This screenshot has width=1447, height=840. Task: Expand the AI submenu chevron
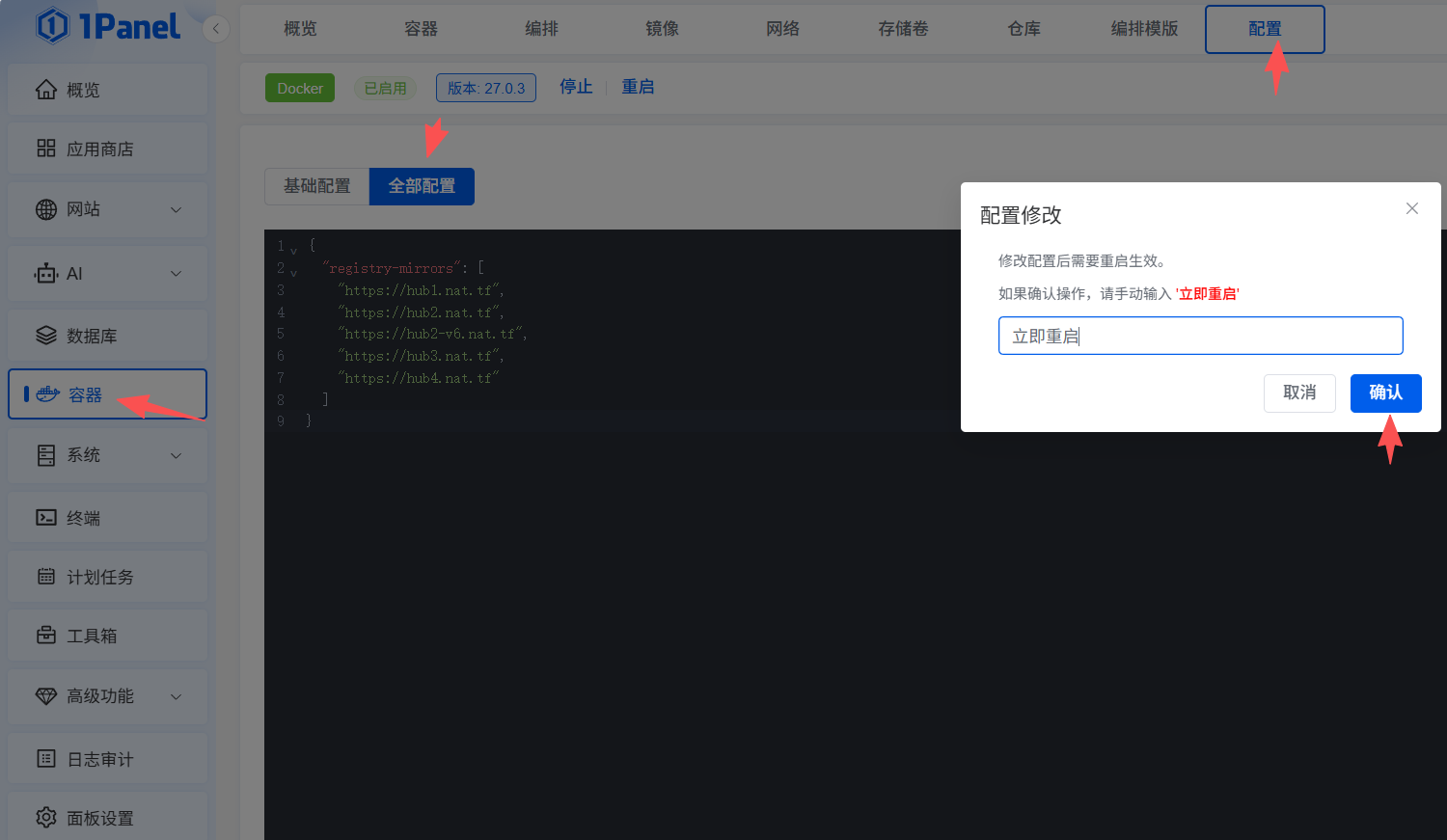[x=176, y=274]
